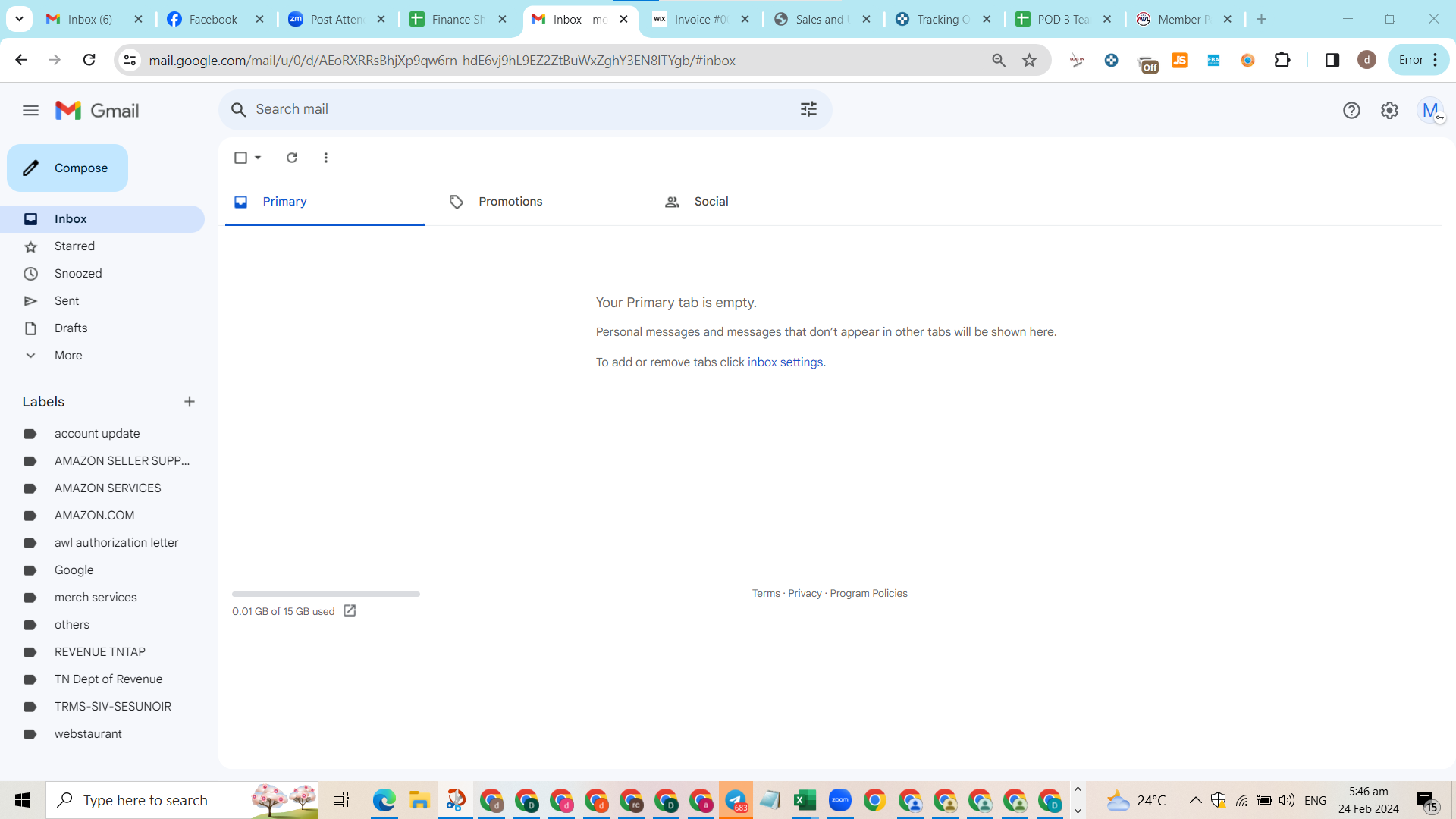
Task: Open Task View on taskbar
Action: pyautogui.click(x=341, y=801)
